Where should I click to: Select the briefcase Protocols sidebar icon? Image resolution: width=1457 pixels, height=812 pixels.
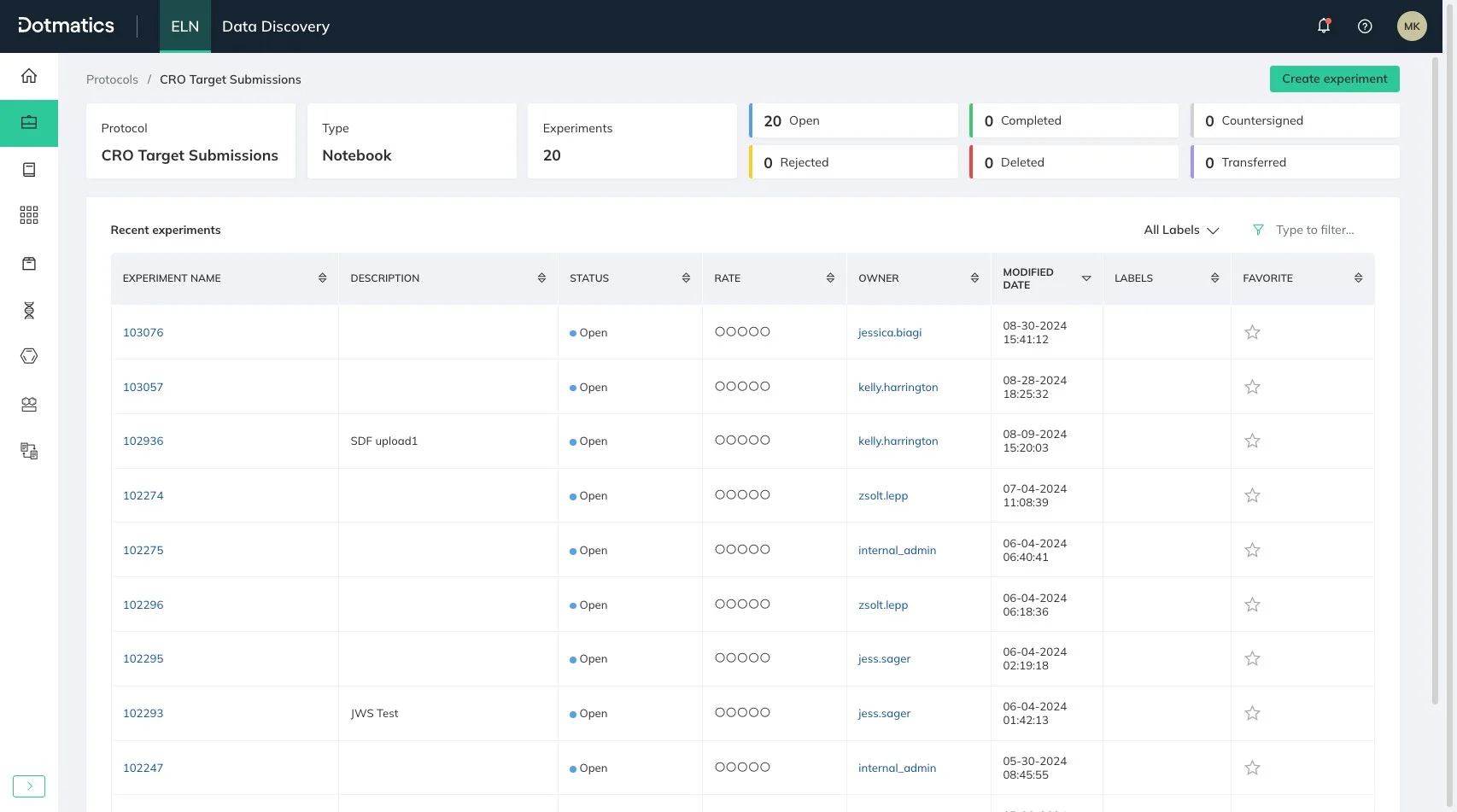(29, 123)
